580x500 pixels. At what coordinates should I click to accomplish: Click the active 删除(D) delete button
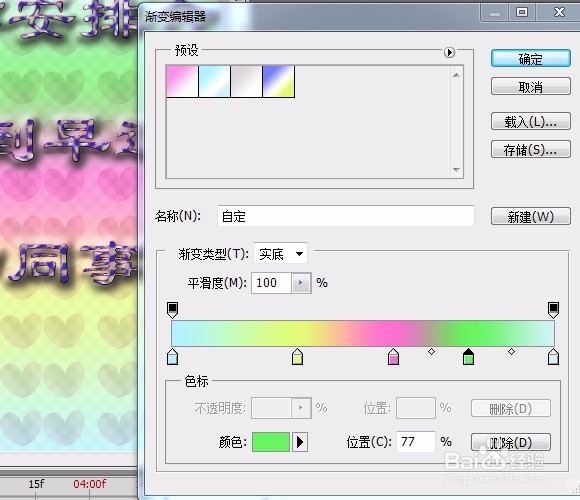click(x=511, y=442)
